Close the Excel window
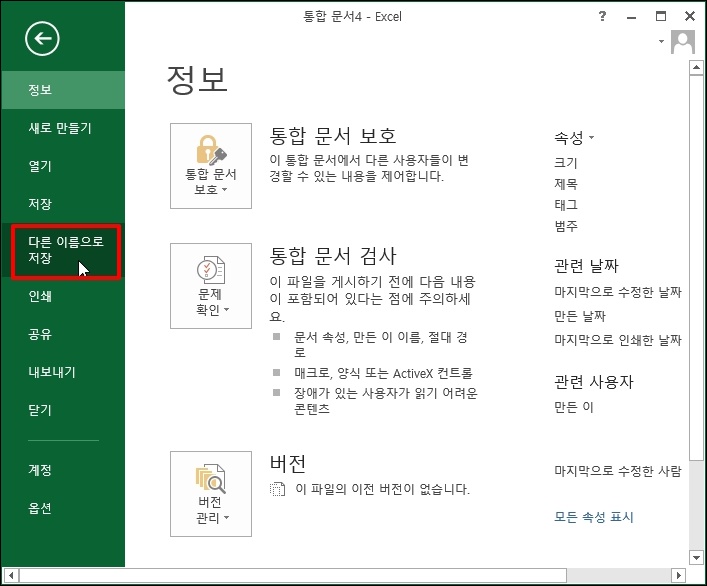Screen dimensions: 707x586 (689, 16)
